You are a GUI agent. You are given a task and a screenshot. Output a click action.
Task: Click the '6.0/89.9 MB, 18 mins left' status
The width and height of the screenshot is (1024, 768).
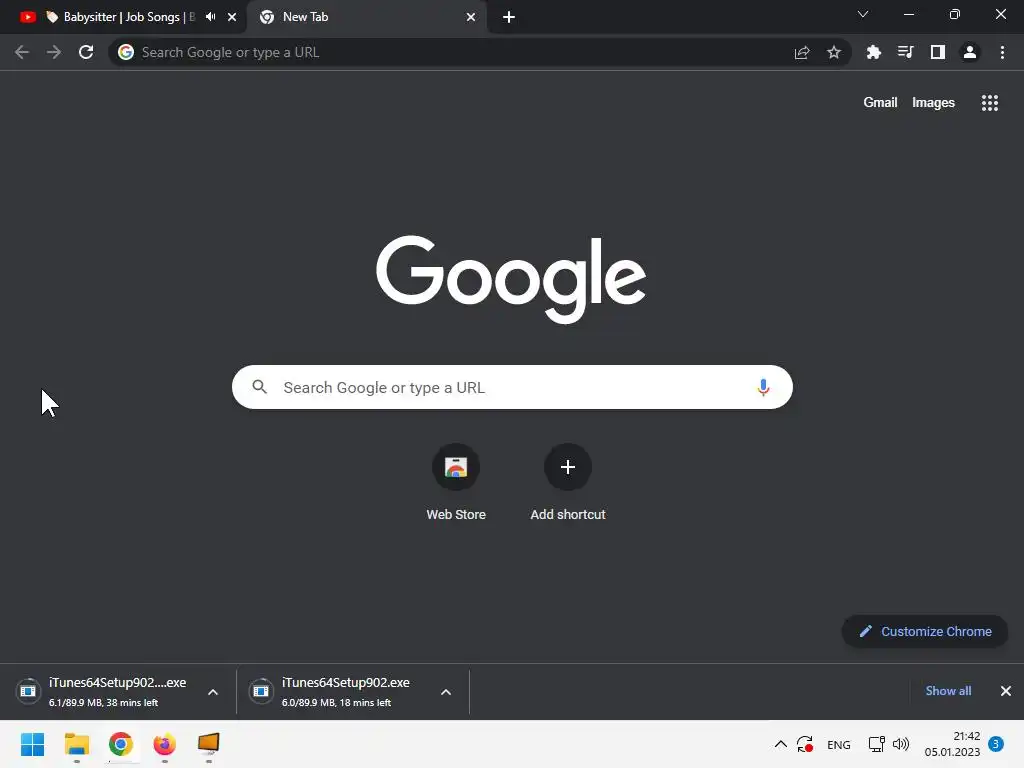pyautogui.click(x=336, y=703)
